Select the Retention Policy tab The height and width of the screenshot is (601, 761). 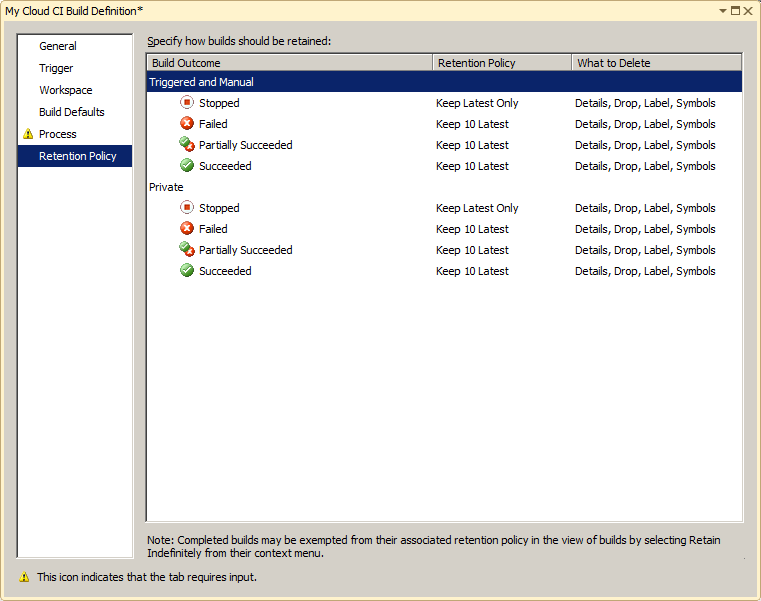tap(78, 156)
